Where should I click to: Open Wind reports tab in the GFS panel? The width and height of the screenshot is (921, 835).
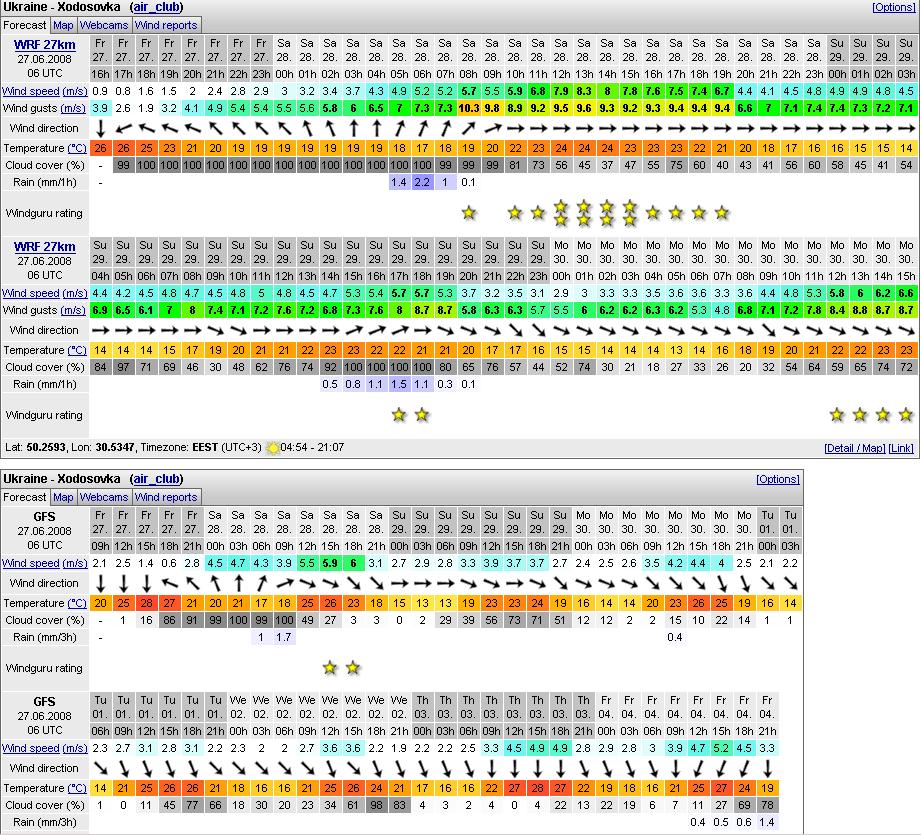166,497
